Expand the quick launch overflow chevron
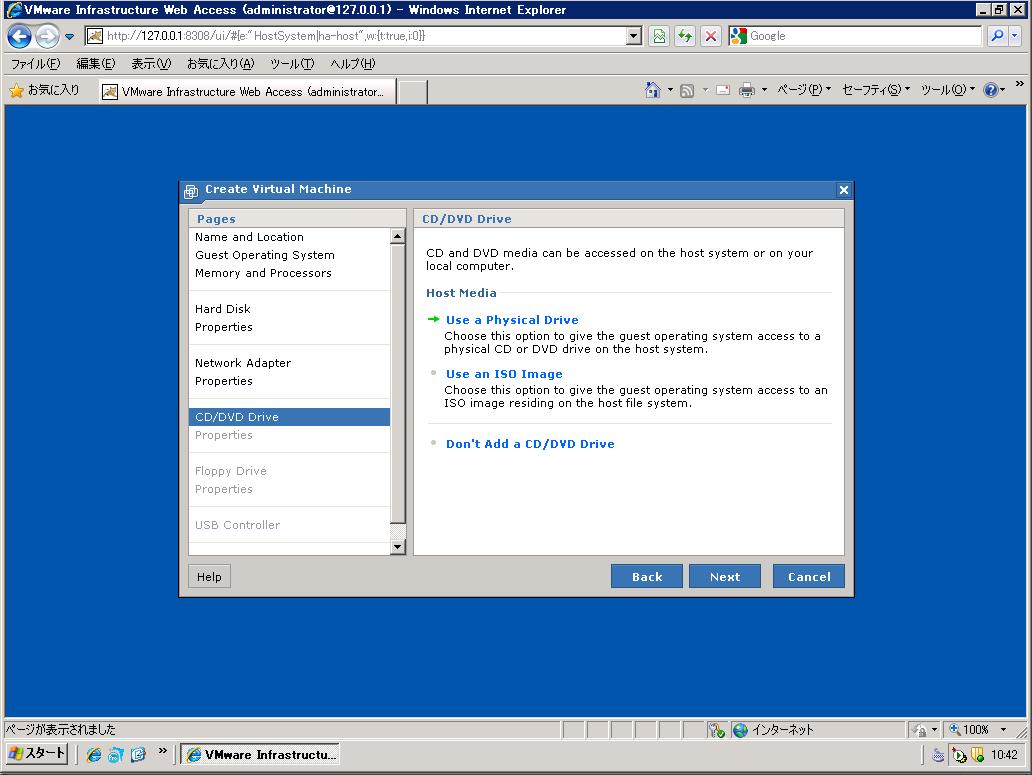1032x775 pixels. (x=162, y=751)
